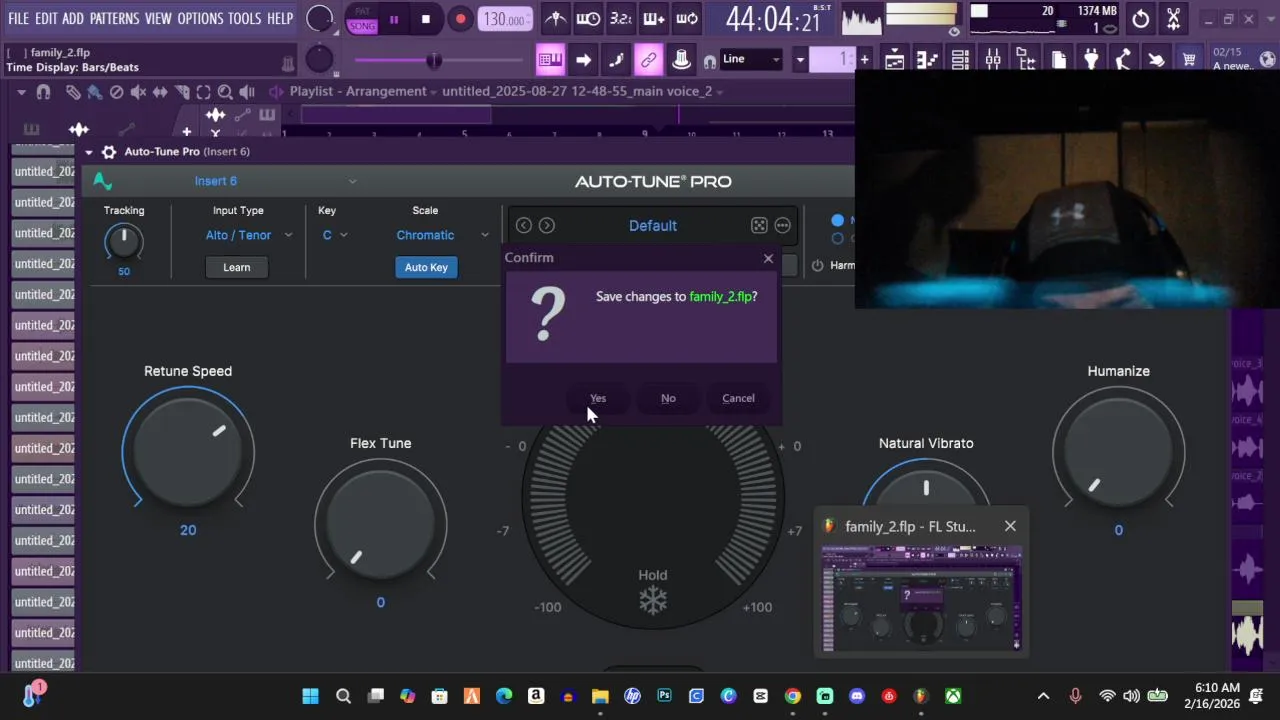
Task: Open the main voice_2 clip dropdown
Action: click(583, 91)
